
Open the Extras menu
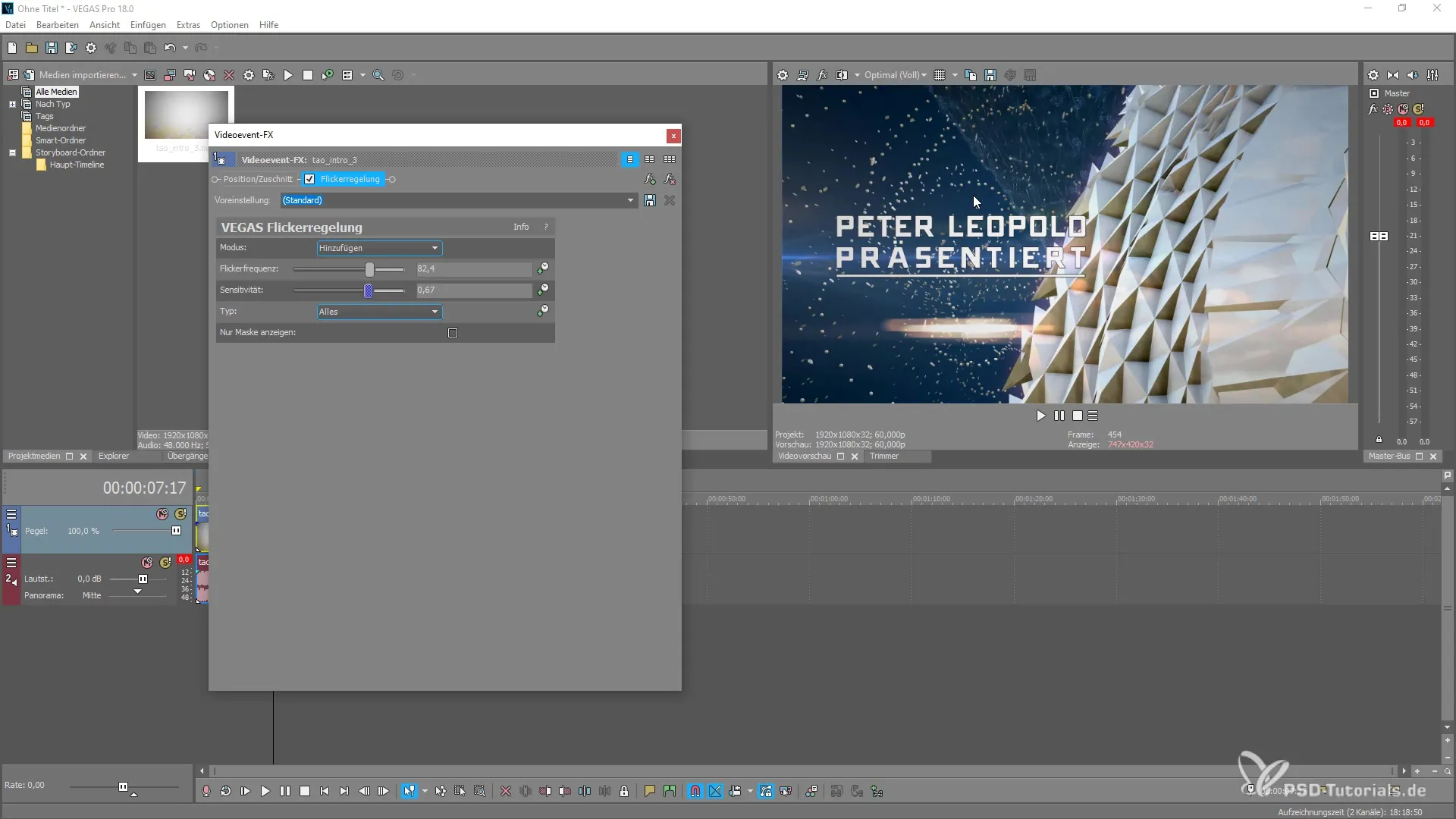(x=188, y=25)
